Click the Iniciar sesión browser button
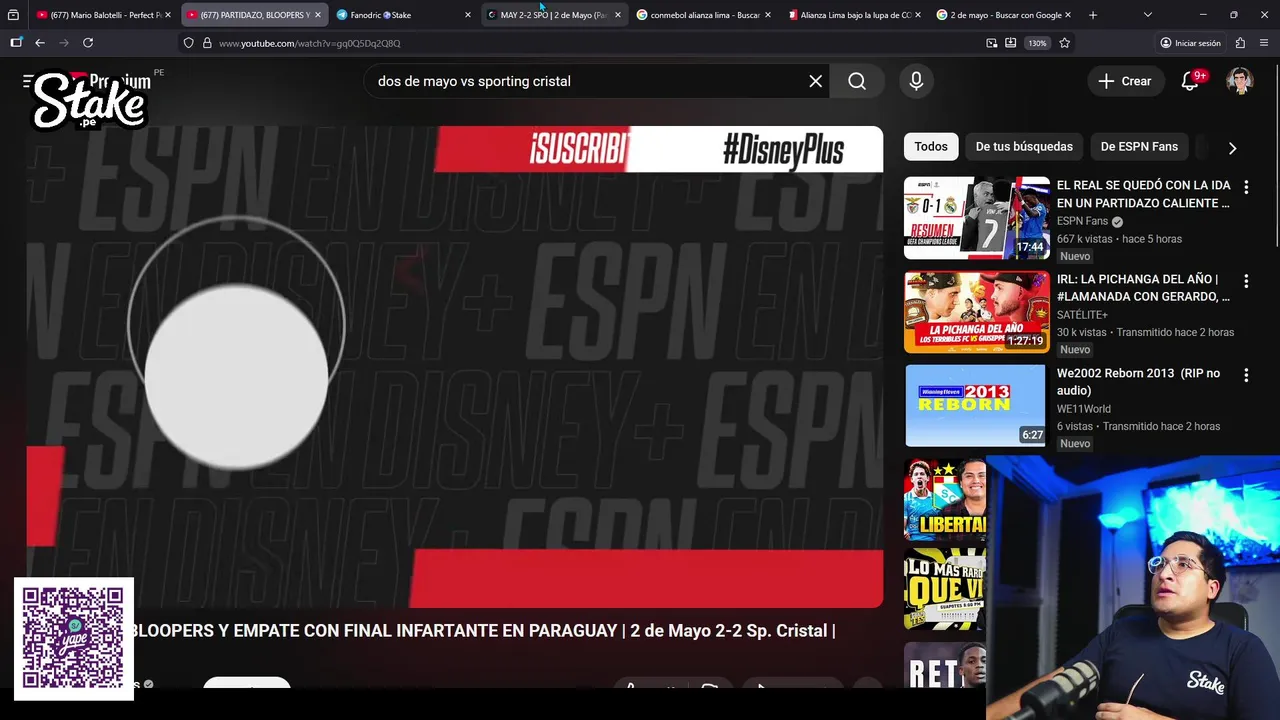The image size is (1280, 720). coord(1190,43)
